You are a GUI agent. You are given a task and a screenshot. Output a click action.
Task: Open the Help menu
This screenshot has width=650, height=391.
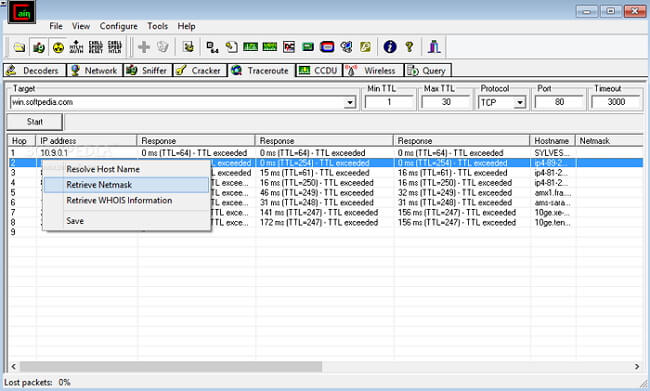pyautogui.click(x=186, y=26)
